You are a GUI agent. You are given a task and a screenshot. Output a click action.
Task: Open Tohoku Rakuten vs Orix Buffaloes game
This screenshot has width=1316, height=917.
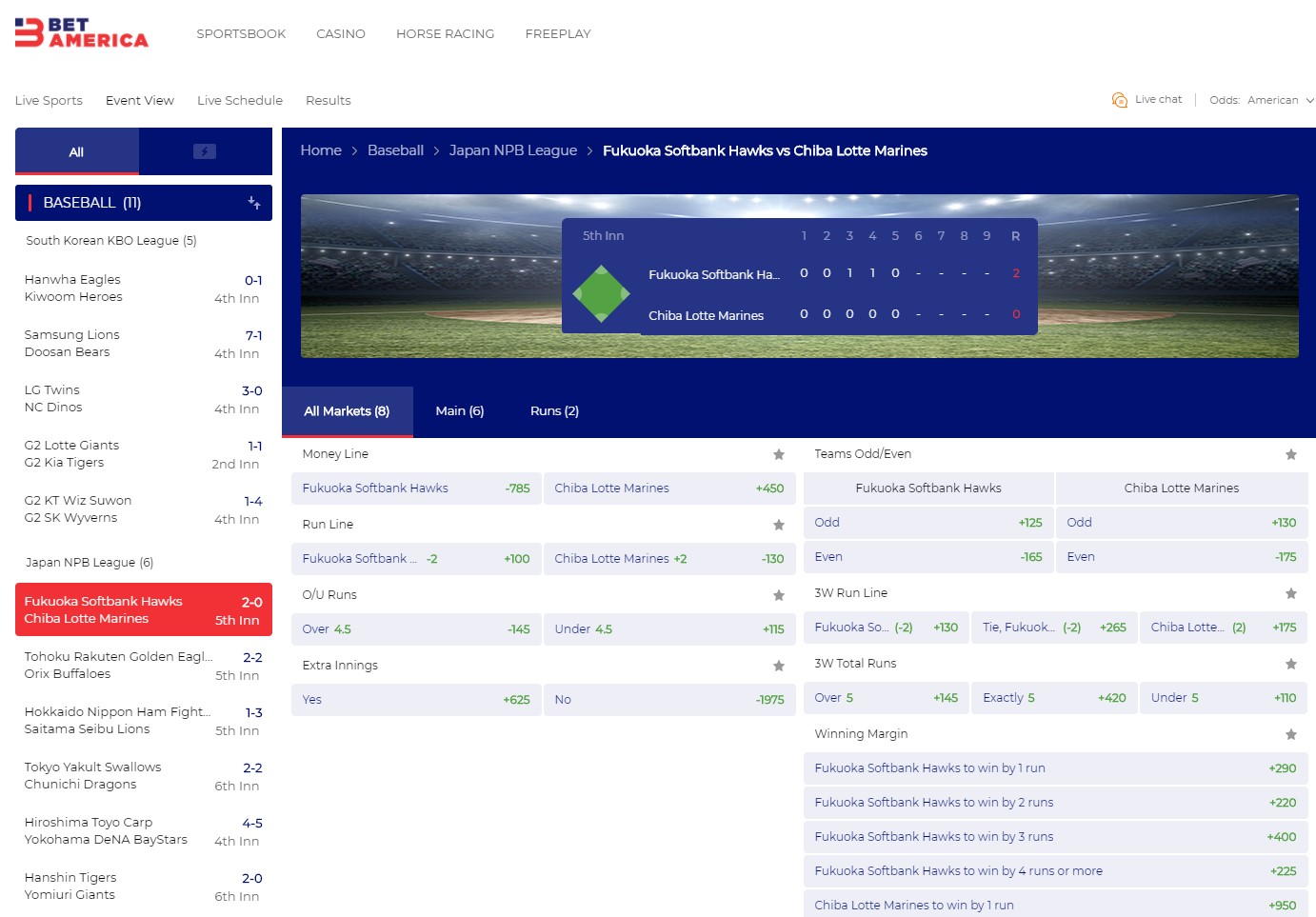pos(144,666)
